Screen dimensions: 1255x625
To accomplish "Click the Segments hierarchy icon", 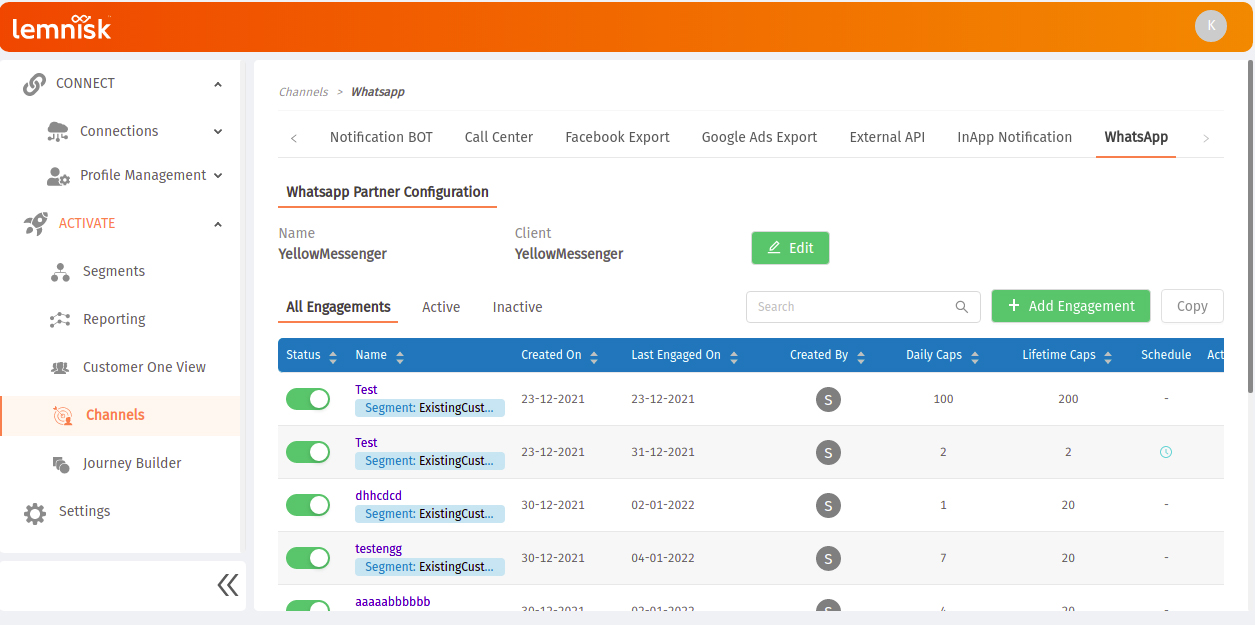I will tap(60, 272).
